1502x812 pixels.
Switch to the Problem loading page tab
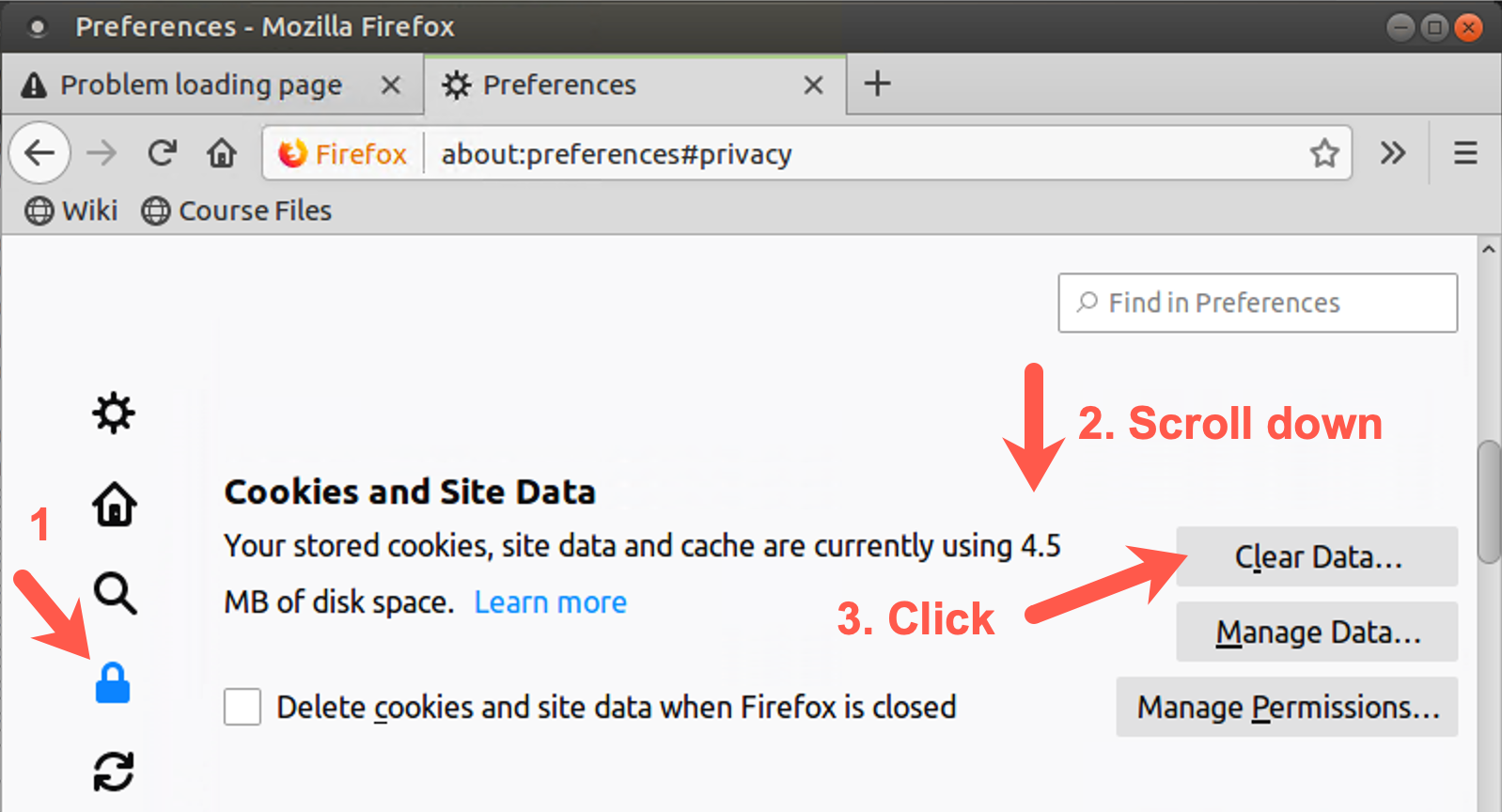[x=199, y=85]
